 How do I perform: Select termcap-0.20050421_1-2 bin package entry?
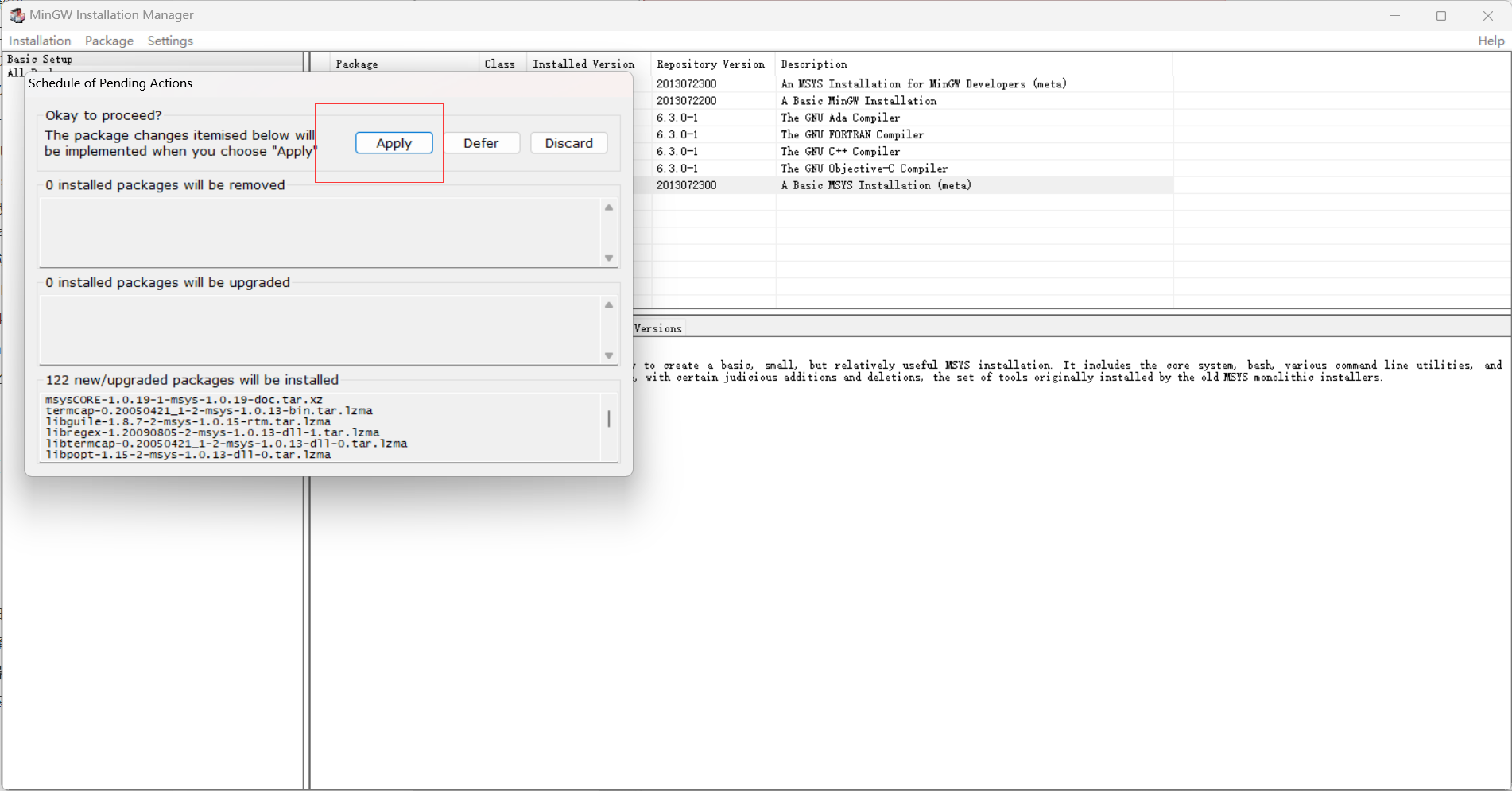[x=209, y=411]
